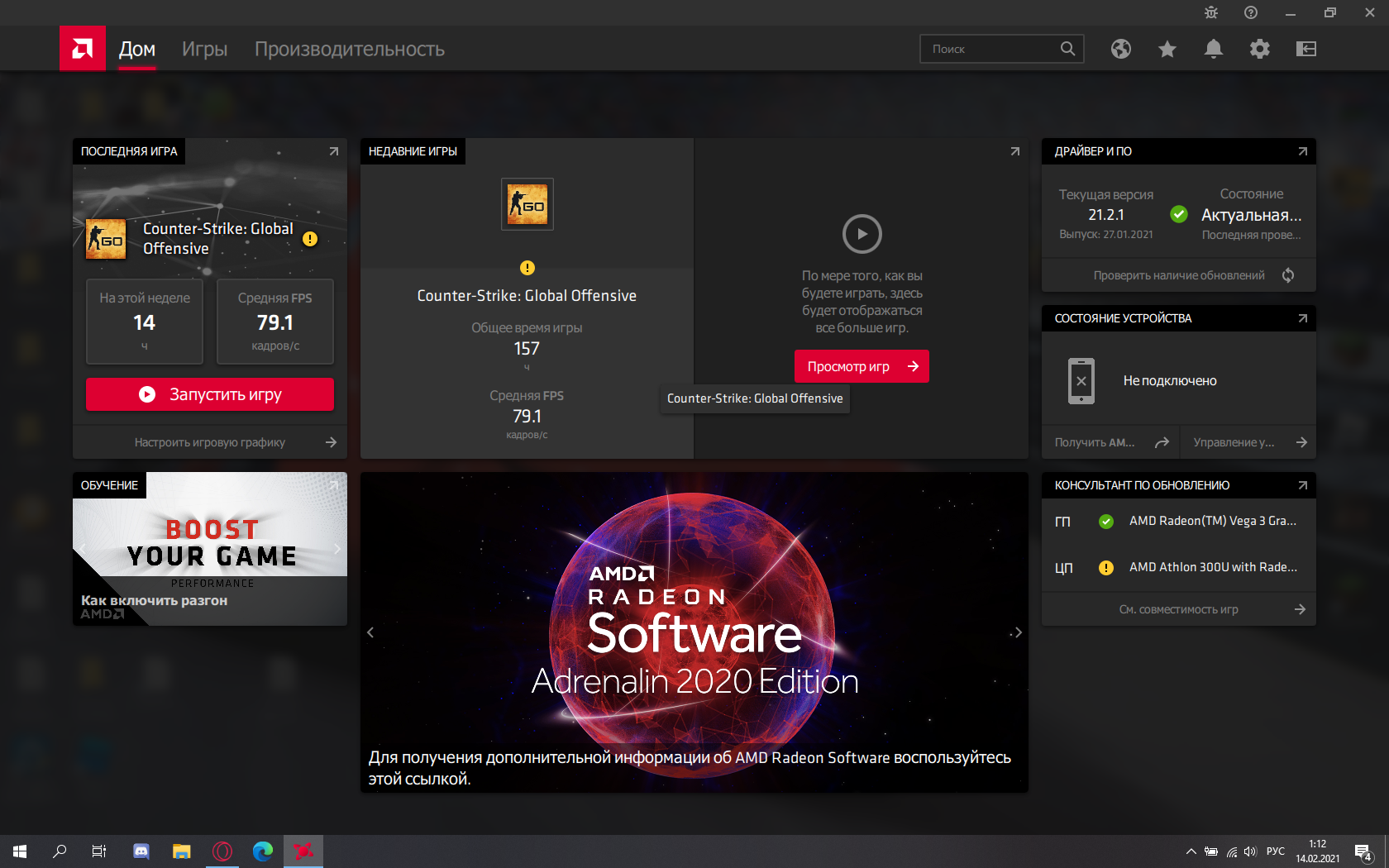Screen dimensions: 1389x868
Task: Expand the Состояние устройства panel
Action: click(x=1303, y=318)
